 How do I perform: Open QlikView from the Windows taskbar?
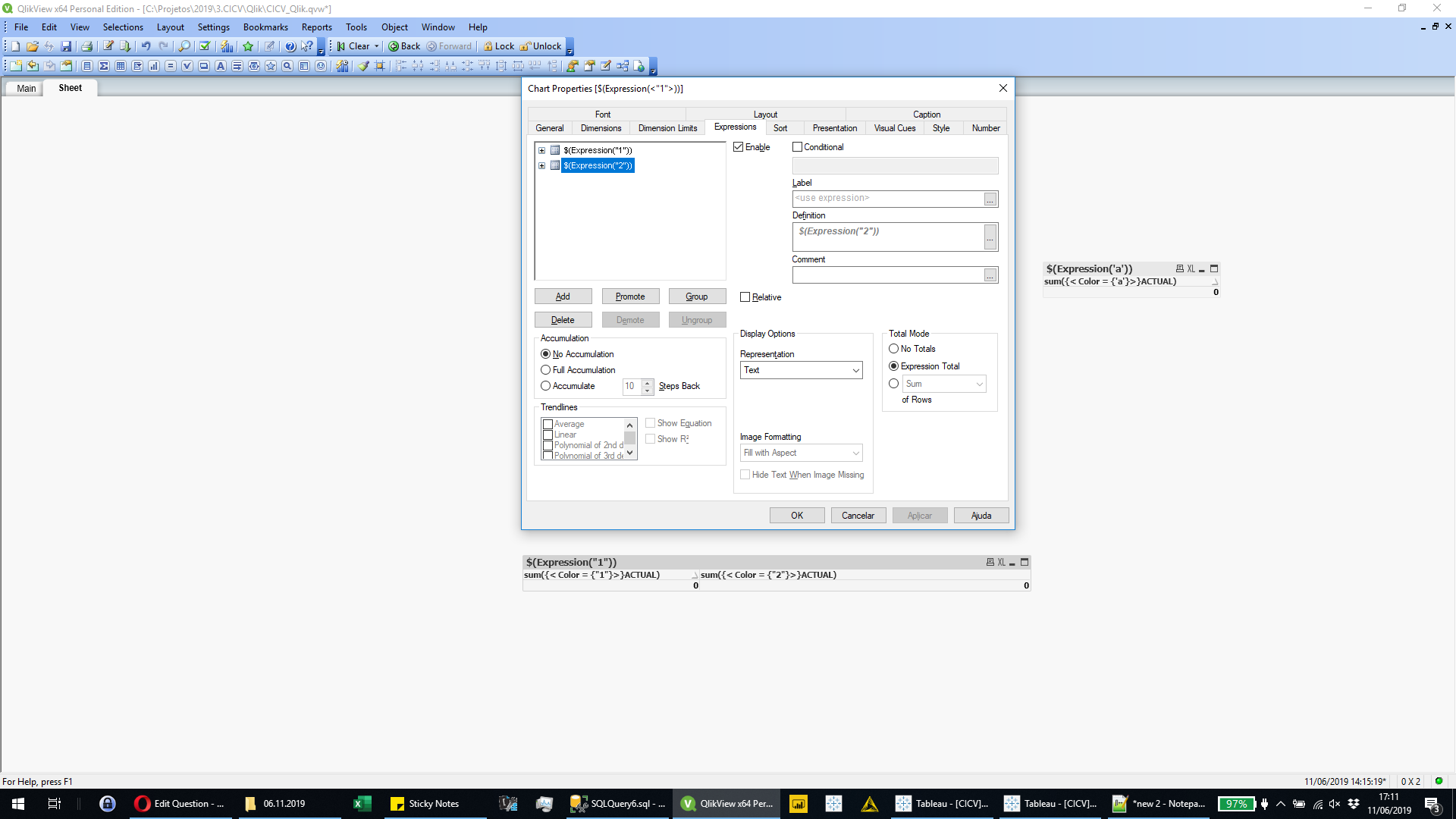coord(728,804)
